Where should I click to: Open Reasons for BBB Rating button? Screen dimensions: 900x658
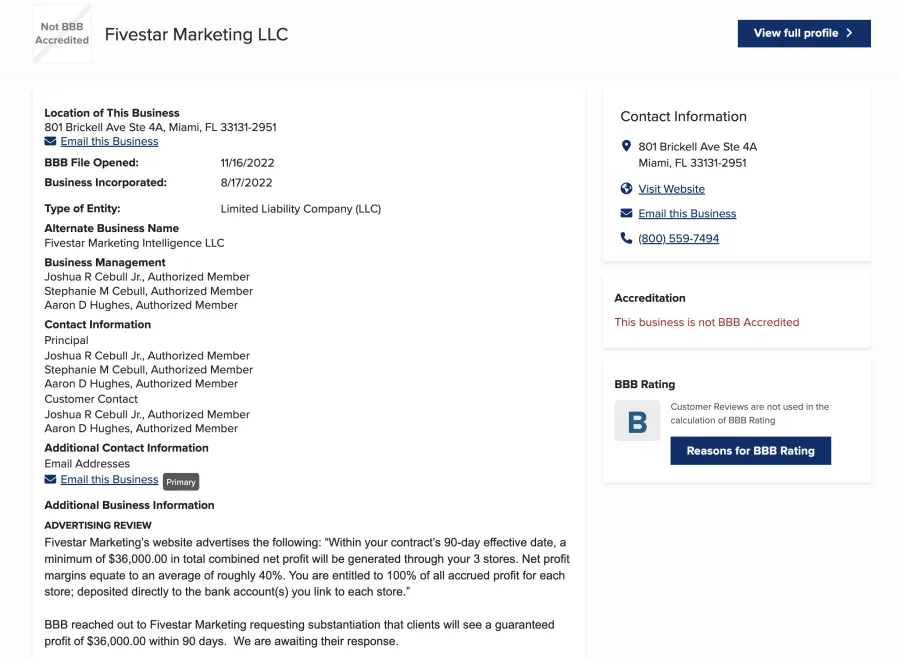pyautogui.click(x=750, y=451)
